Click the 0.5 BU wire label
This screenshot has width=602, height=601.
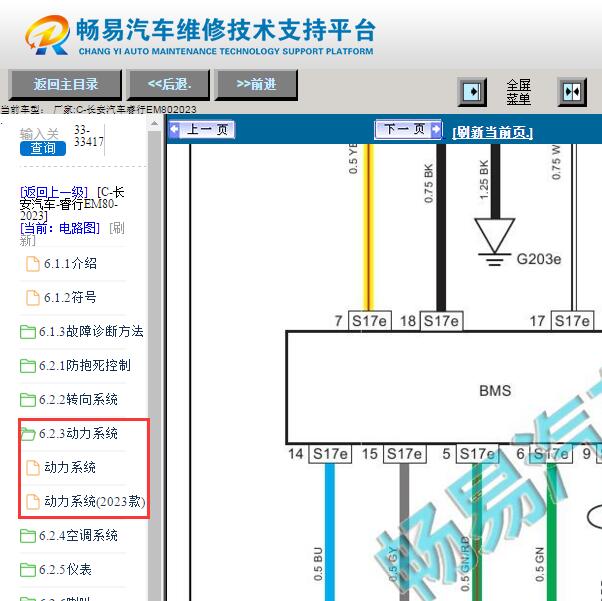pyautogui.click(x=318, y=564)
